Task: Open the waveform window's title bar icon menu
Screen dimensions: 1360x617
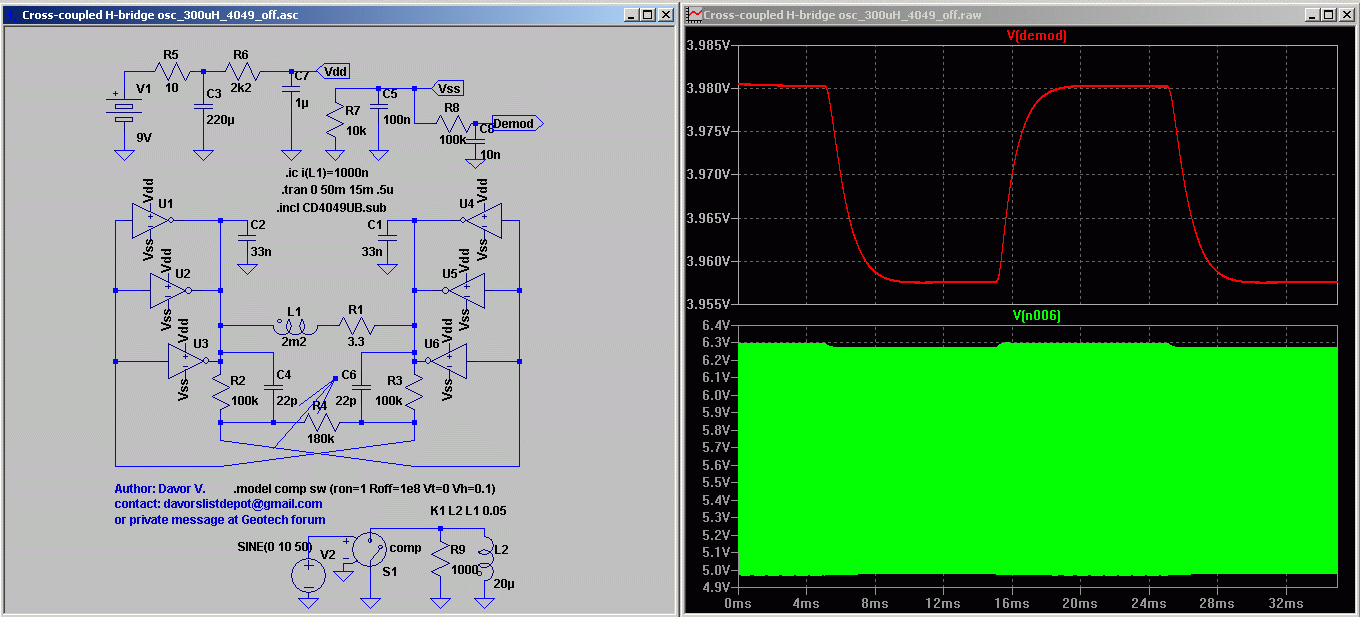Action: (x=694, y=15)
